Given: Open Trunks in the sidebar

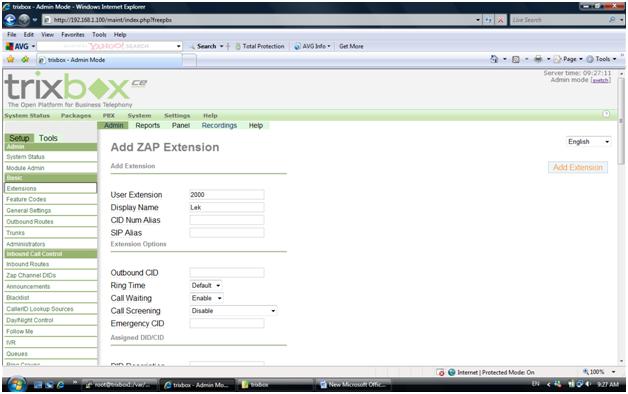Looking at the screenshot, I should 50,233.
